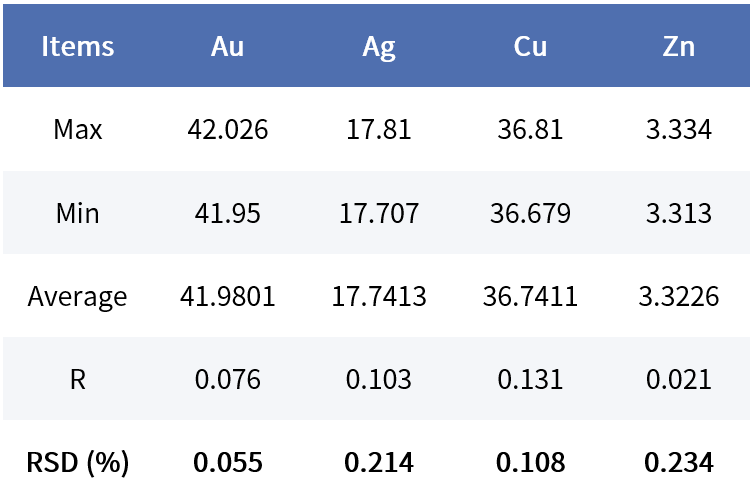Select the Ag column header
The image size is (756, 502).
[378, 46]
